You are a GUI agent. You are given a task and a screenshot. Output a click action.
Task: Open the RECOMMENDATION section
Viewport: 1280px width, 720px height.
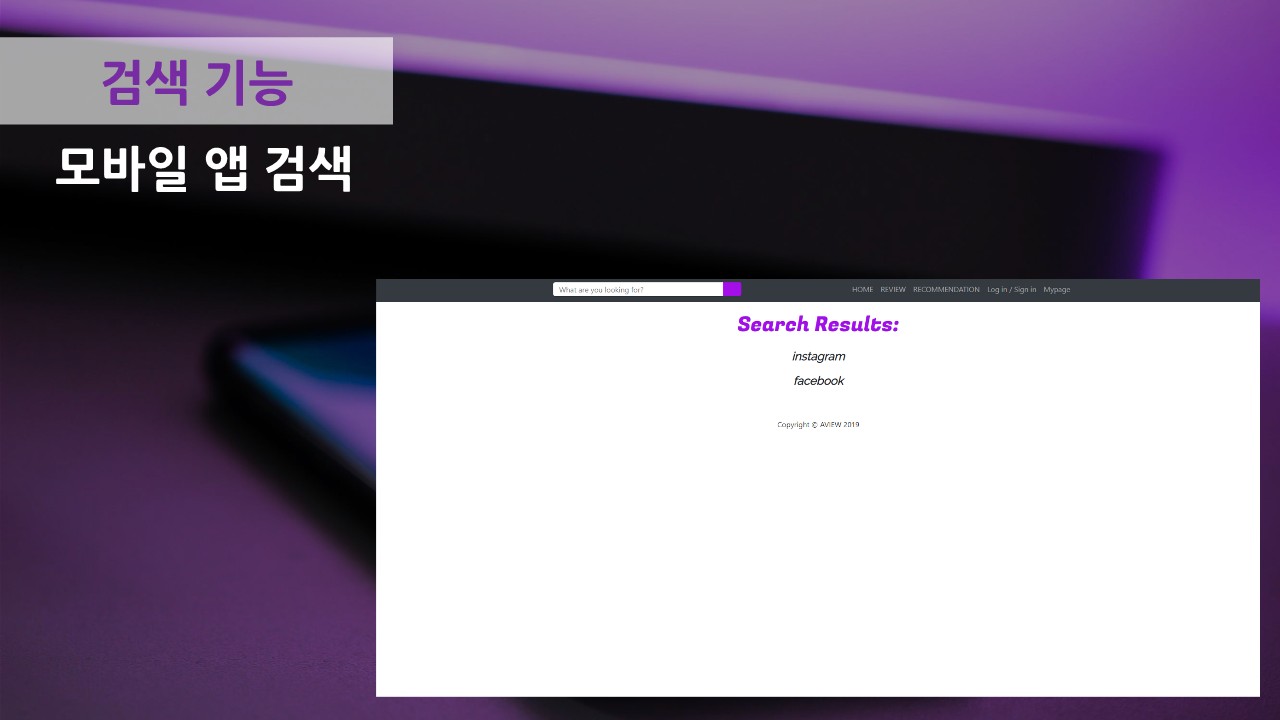[x=945, y=289]
